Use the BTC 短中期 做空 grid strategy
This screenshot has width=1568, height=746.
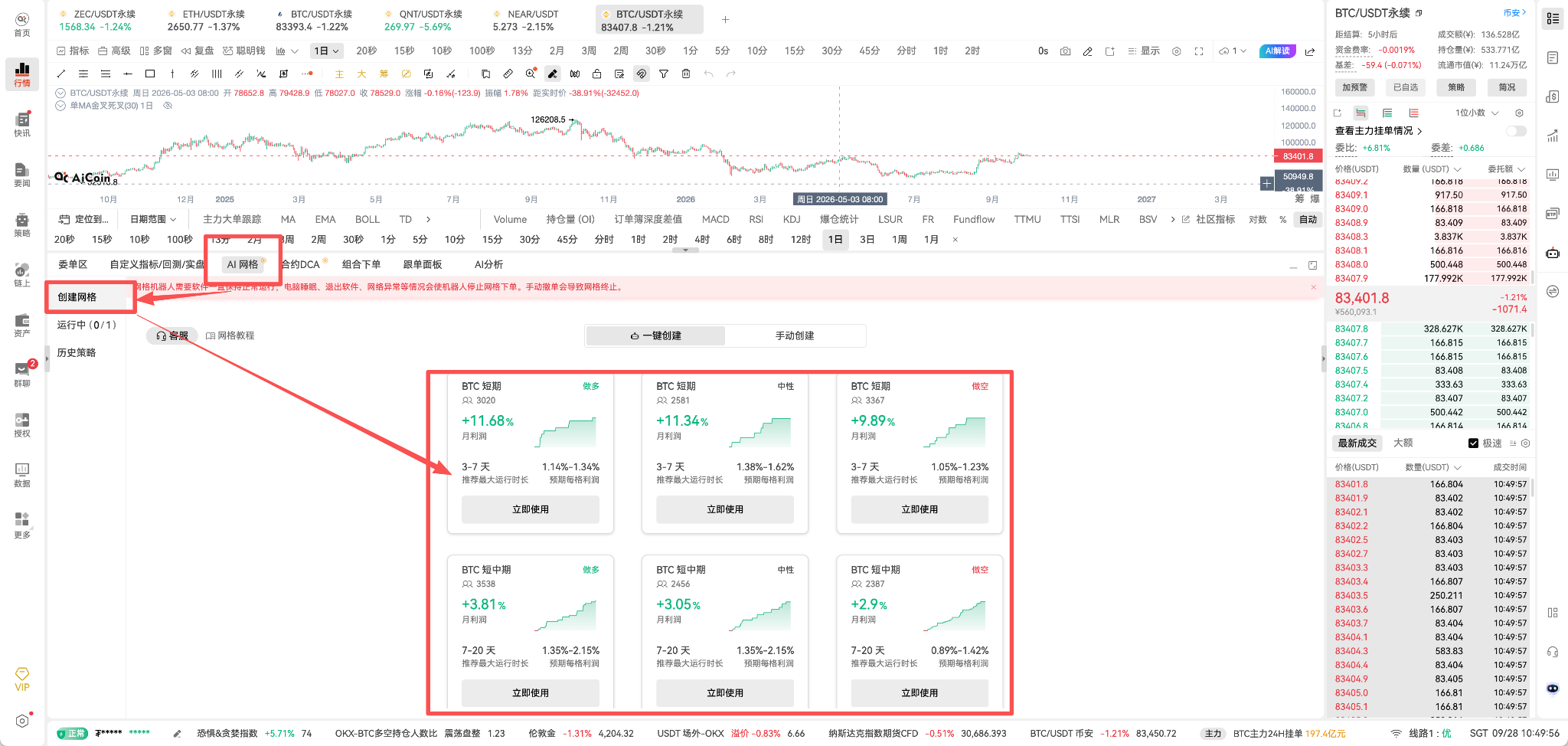pyautogui.click(x=920, y=692)
